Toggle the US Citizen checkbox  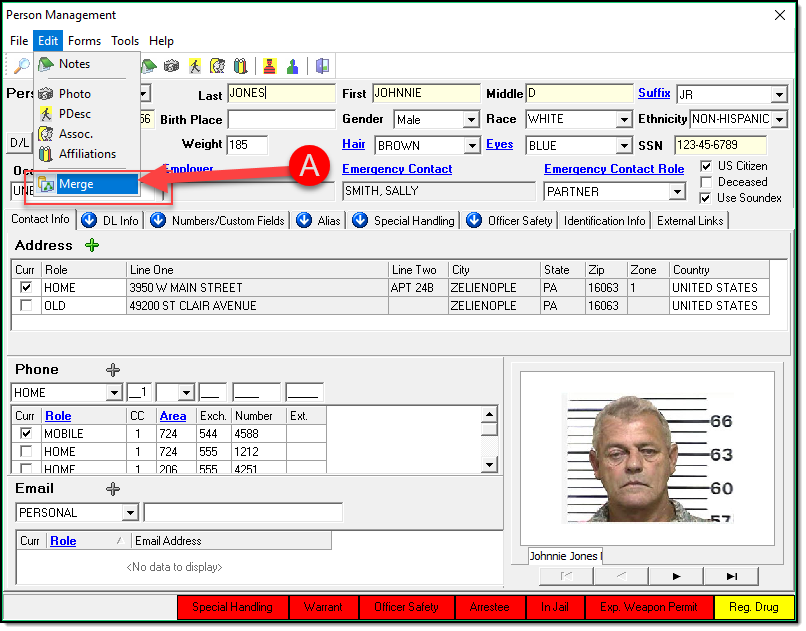707,166
